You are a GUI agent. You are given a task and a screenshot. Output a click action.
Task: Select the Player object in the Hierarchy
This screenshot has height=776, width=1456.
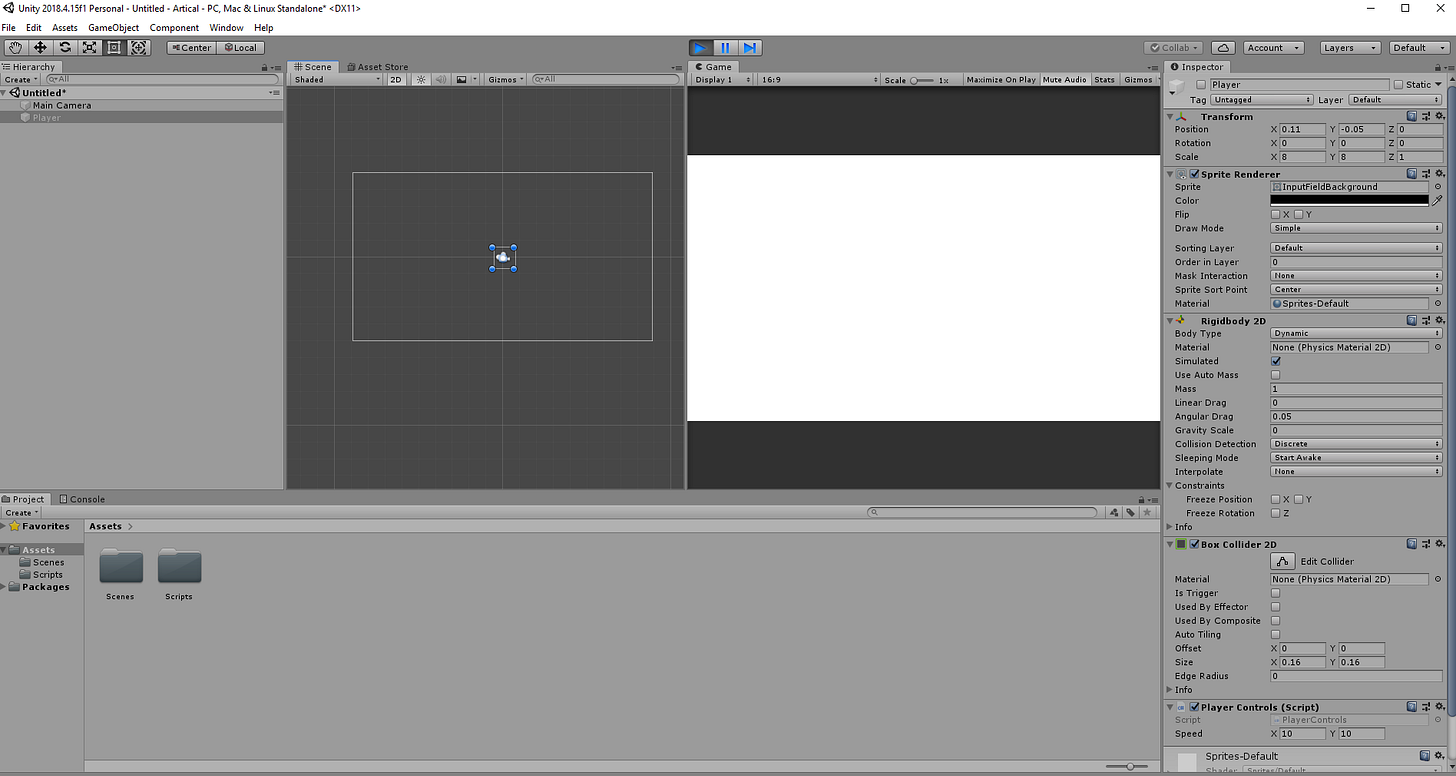coord(45,117)
